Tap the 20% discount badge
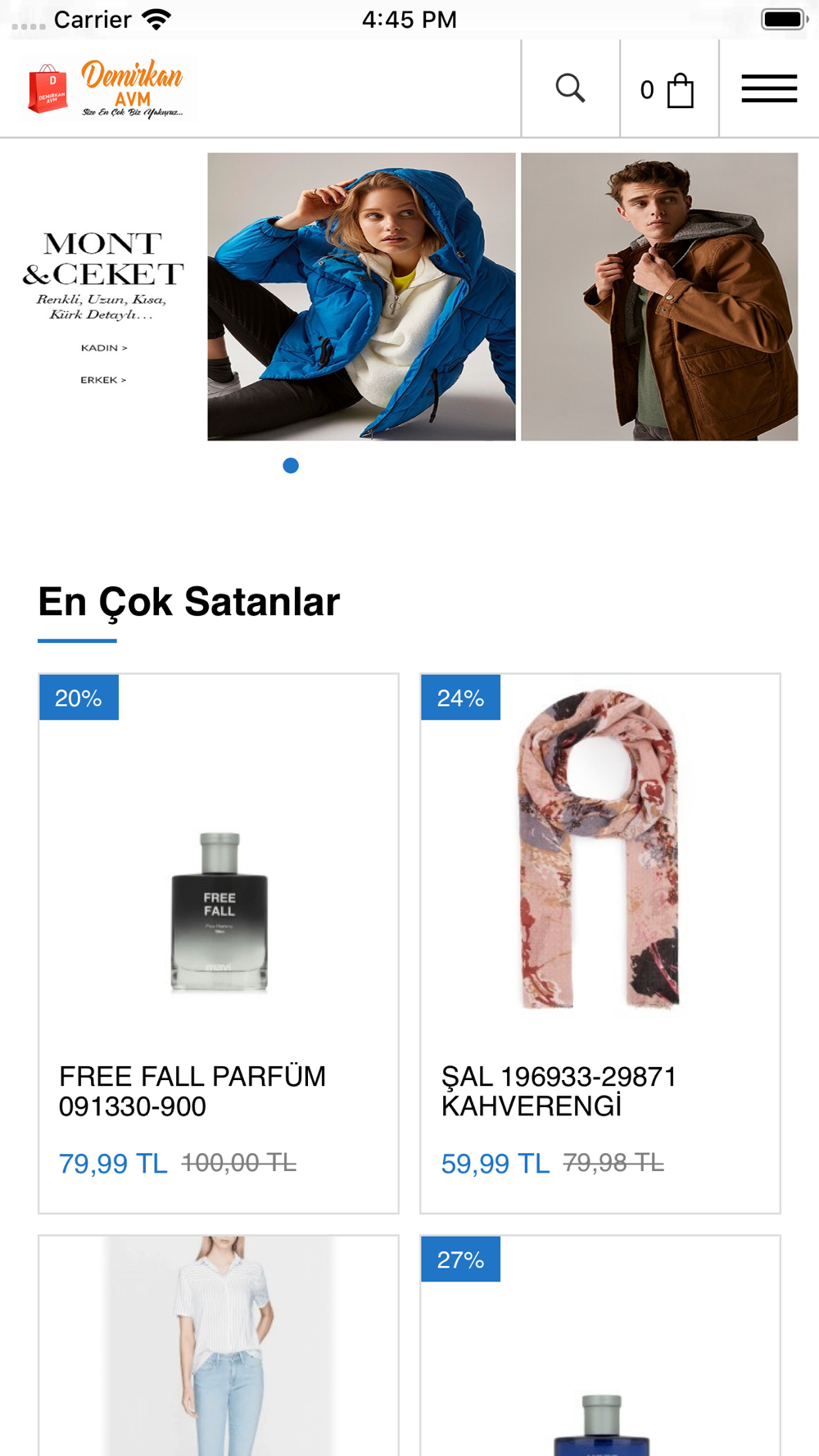The image size is (819, 1456). (x=79, y=698)
